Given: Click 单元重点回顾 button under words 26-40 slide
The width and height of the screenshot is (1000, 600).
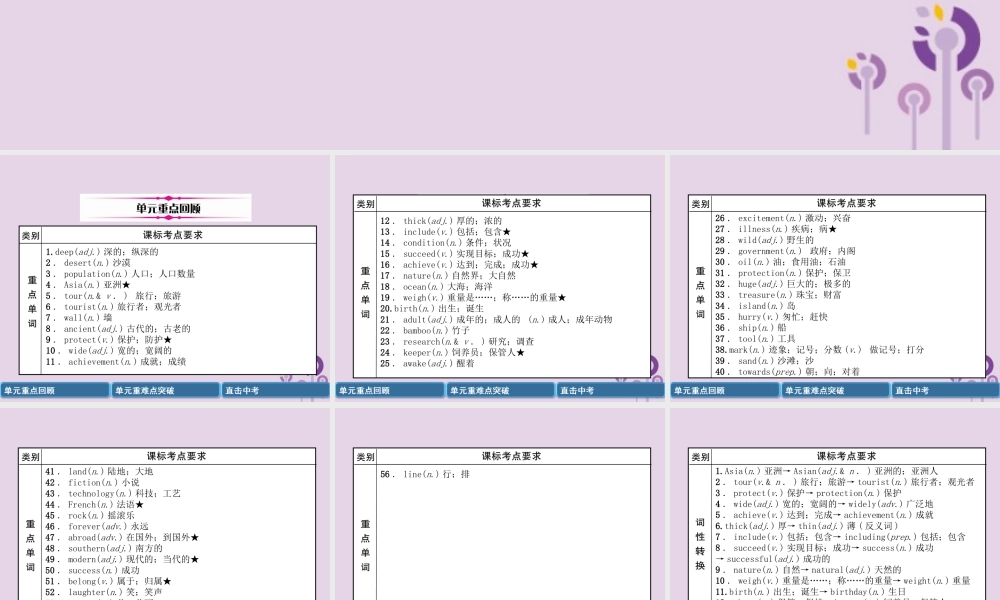Looking at the screenshot, I should 725,391.
